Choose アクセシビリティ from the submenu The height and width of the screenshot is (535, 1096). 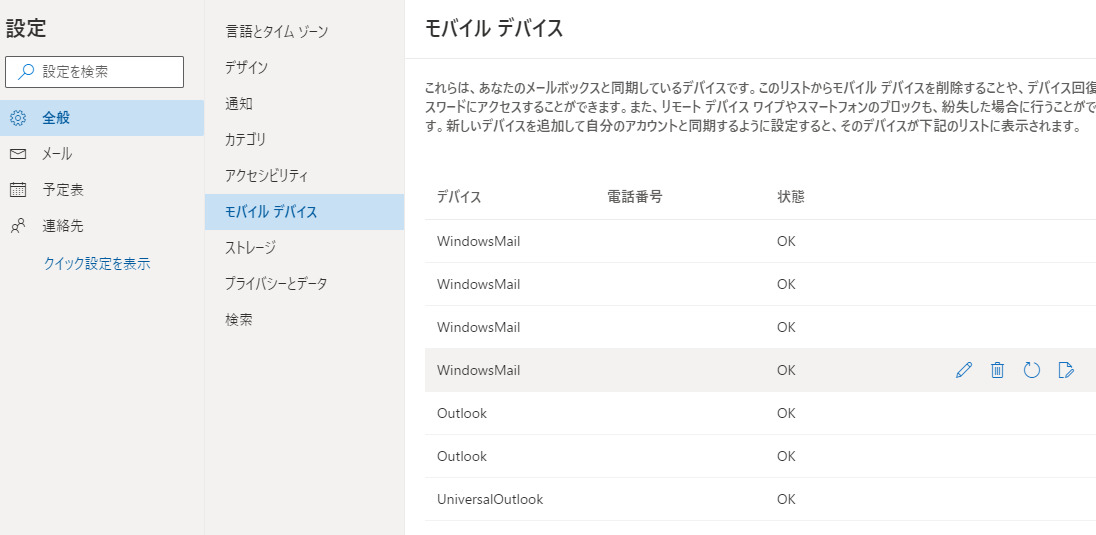pos(266,176)
